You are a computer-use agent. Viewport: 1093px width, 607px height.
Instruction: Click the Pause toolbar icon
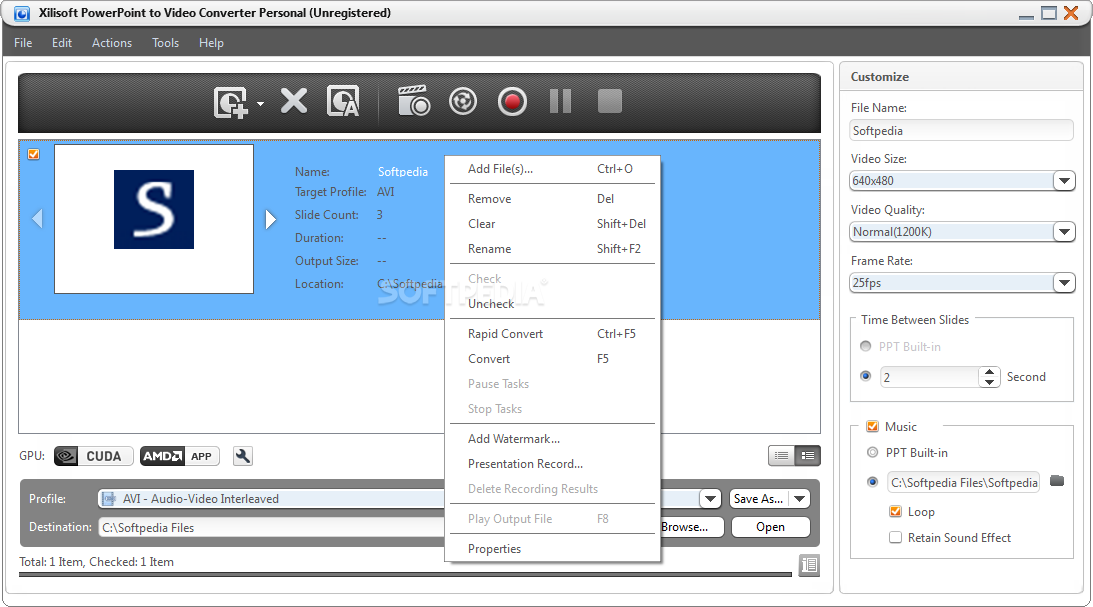click(x=560, y=101)
